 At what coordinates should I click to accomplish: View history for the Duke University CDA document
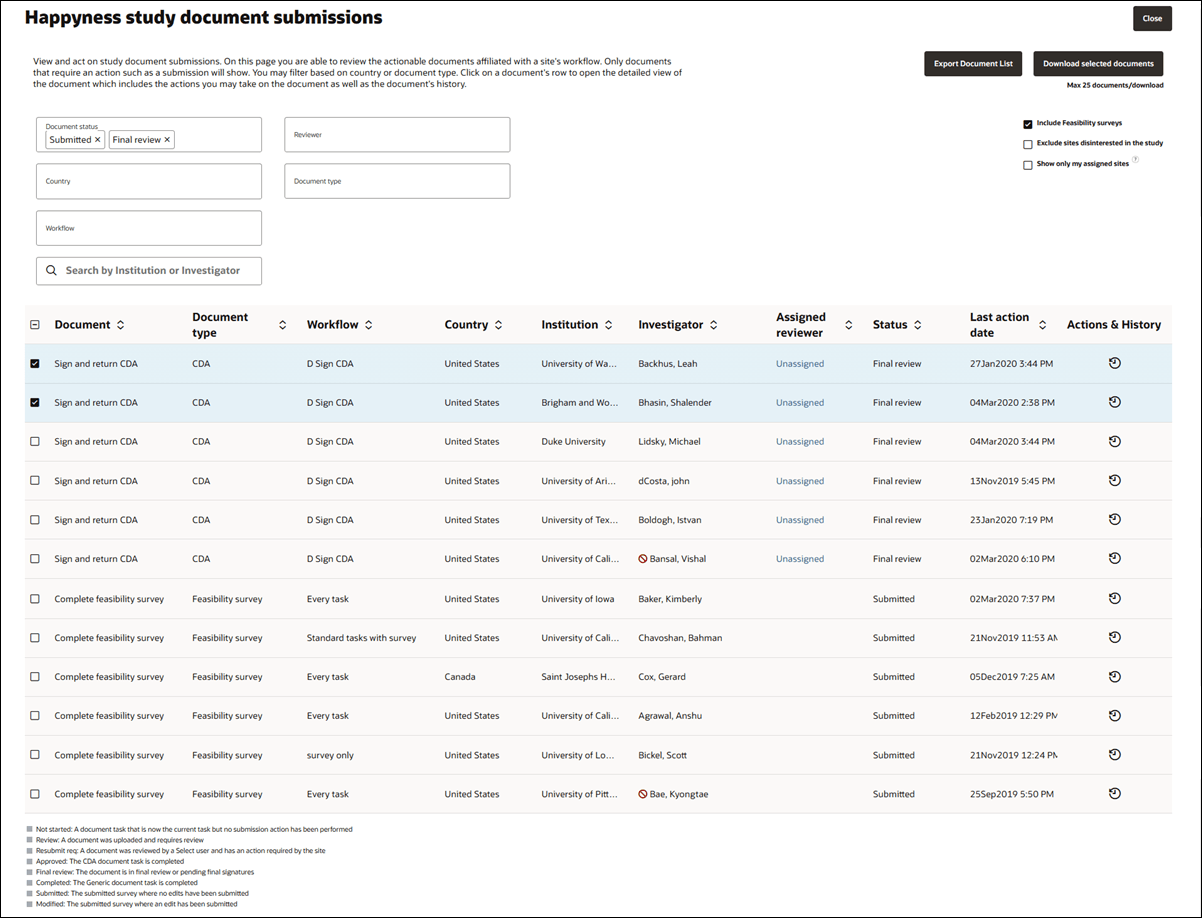tap(1115, 441)
